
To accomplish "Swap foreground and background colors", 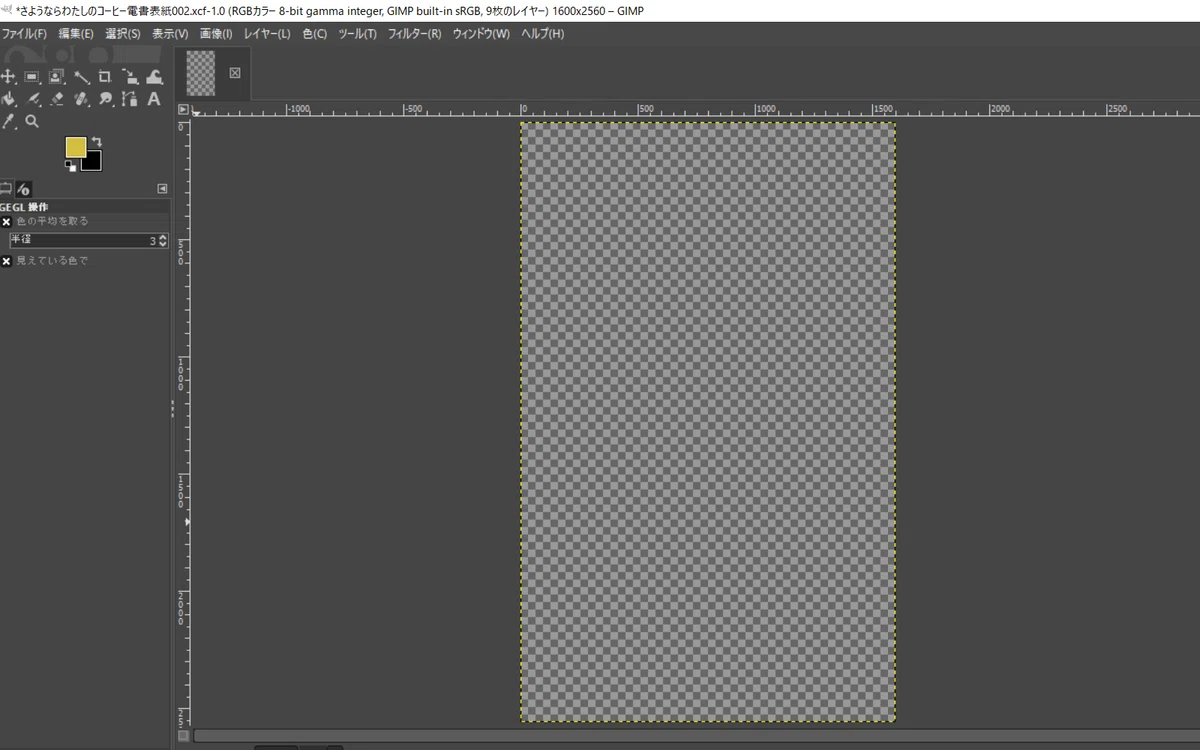I will pos(96,141).
